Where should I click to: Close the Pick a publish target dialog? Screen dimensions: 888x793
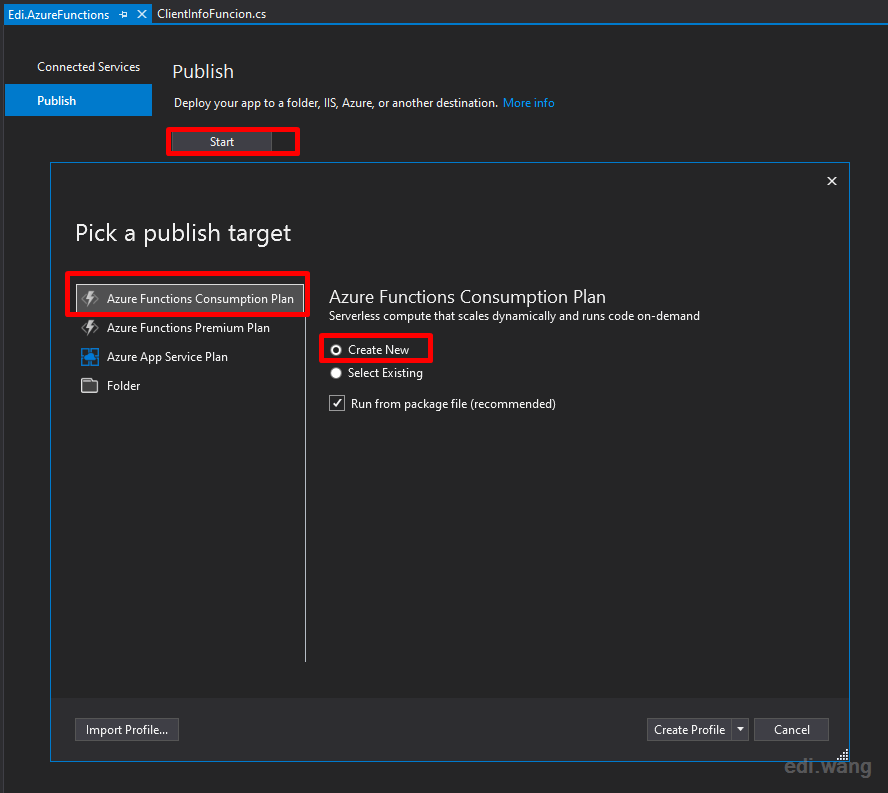pyautogui.click(x=831, y=181)
